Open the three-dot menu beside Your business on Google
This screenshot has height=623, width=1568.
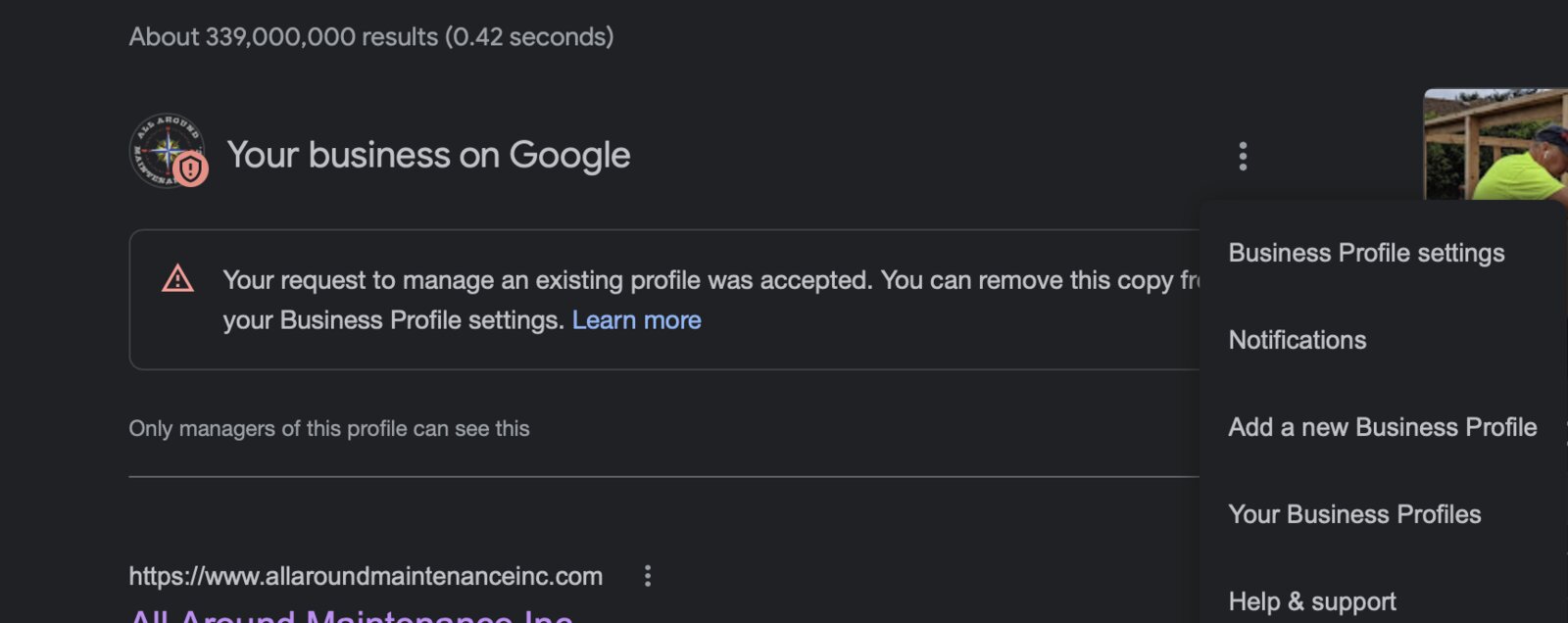point(1243,157)
